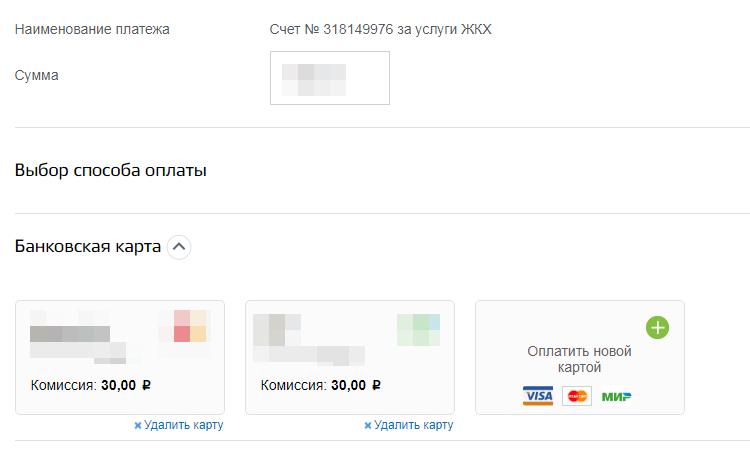Click the Сумма amount input field

330,78
